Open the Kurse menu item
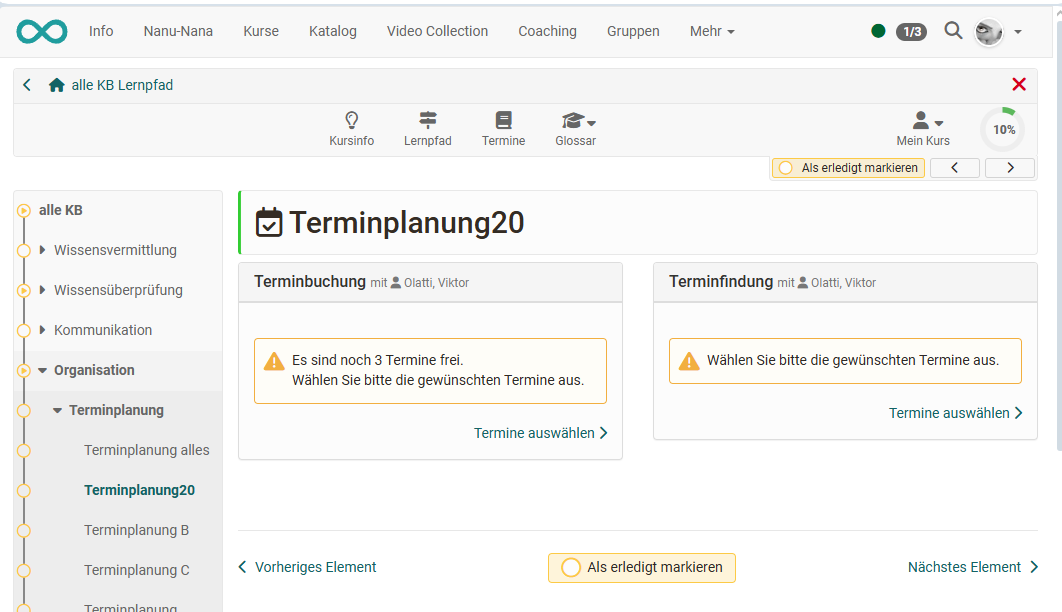The width and height of the screenshot is (1062, 612). pyautogui.click(x=260, y=31)
